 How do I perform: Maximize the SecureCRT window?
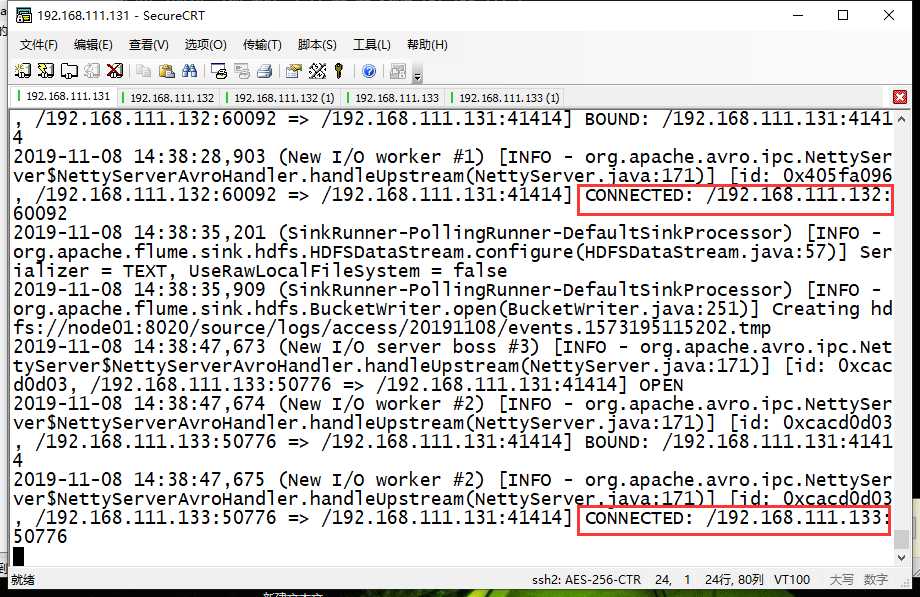coord(843,15)
